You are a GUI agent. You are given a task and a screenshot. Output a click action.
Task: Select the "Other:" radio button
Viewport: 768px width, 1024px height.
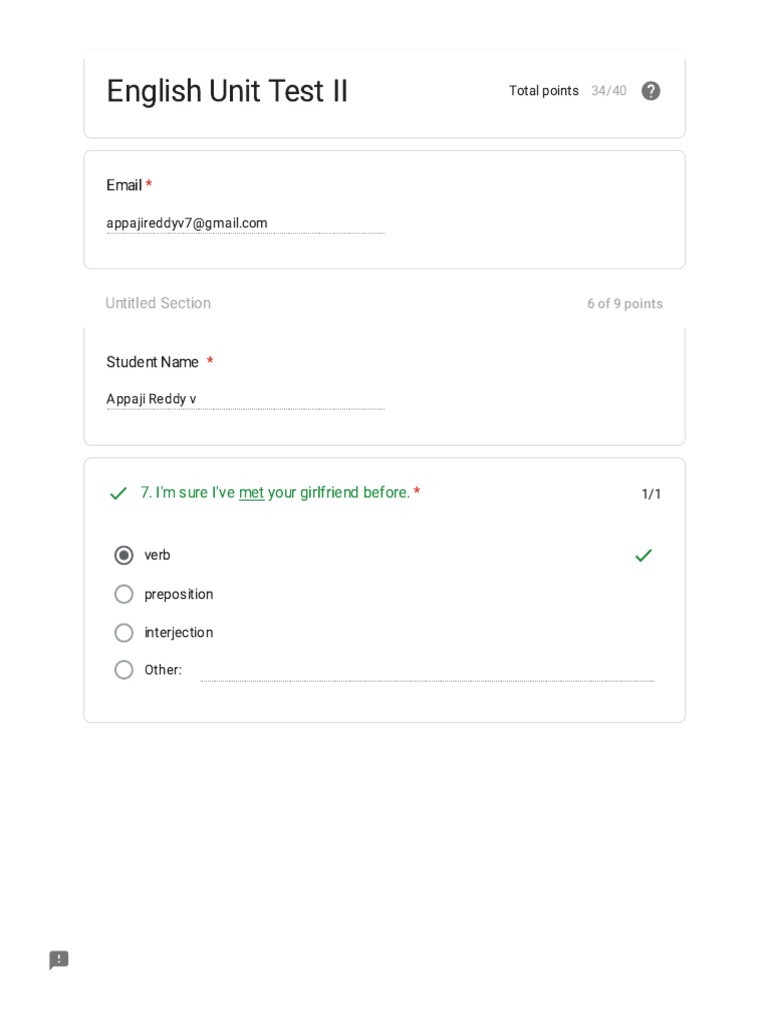pyautogui.click(x=124, y=670)
